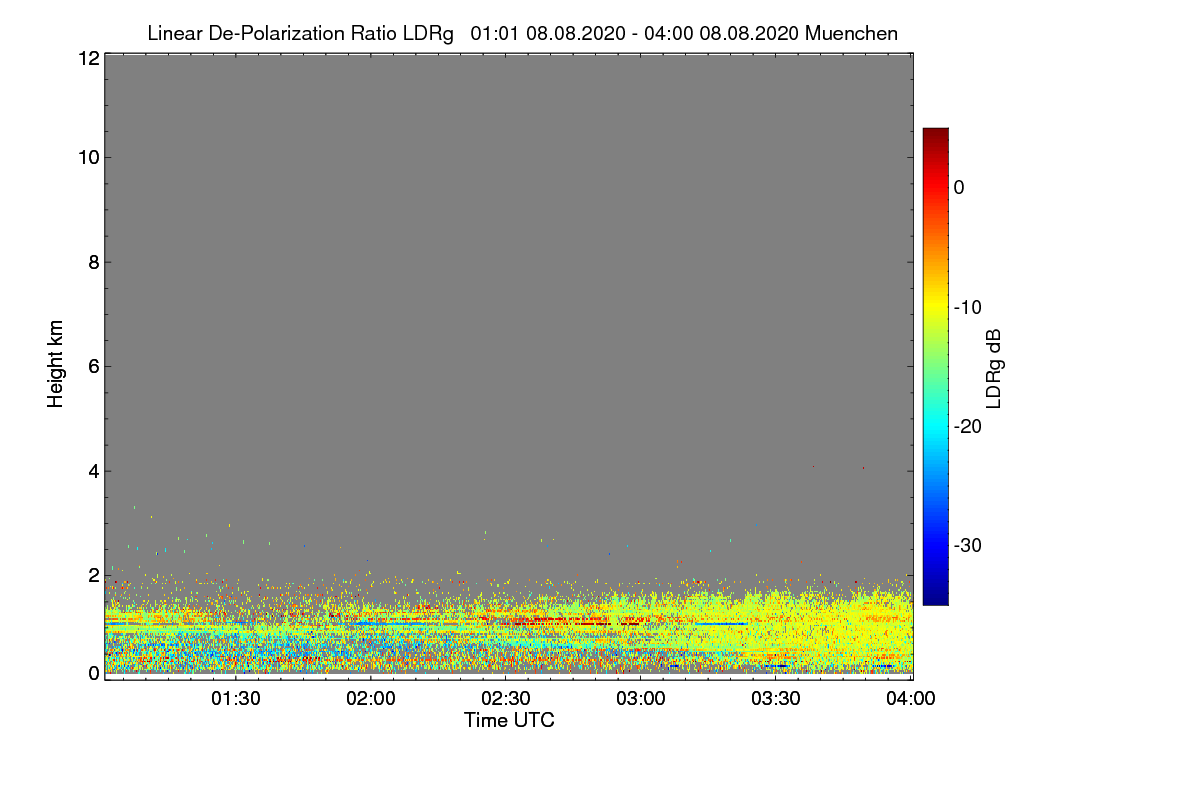The image size is (1200, 800).
Task: Click the Muenchen location label in title
Action: click(x=851, y=33)
